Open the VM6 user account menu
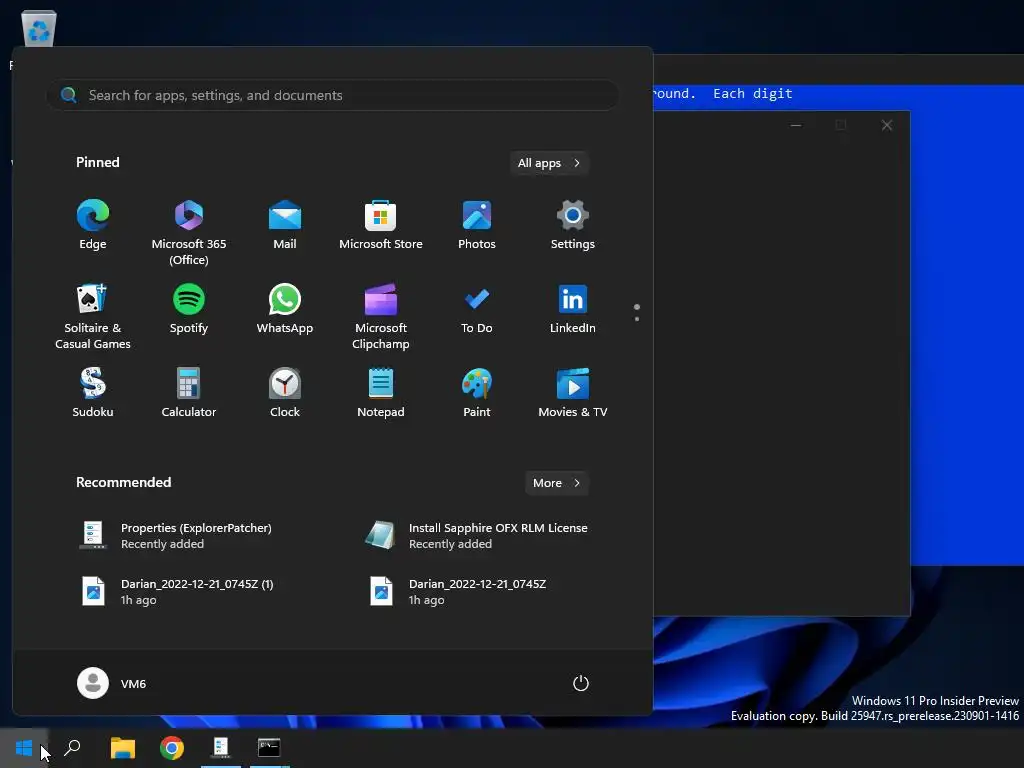 click(112, 683)
